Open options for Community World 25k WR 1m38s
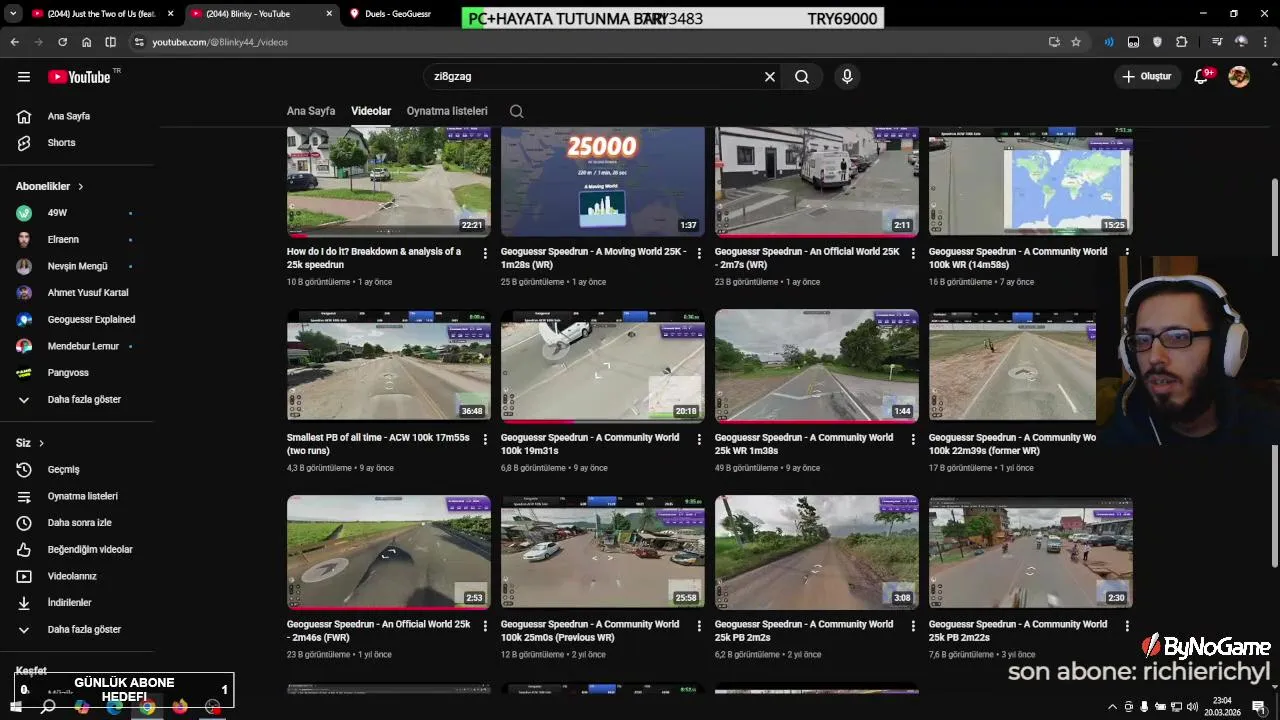The height and width of the screenshot is (720, 1280). (x=913, y=439)
